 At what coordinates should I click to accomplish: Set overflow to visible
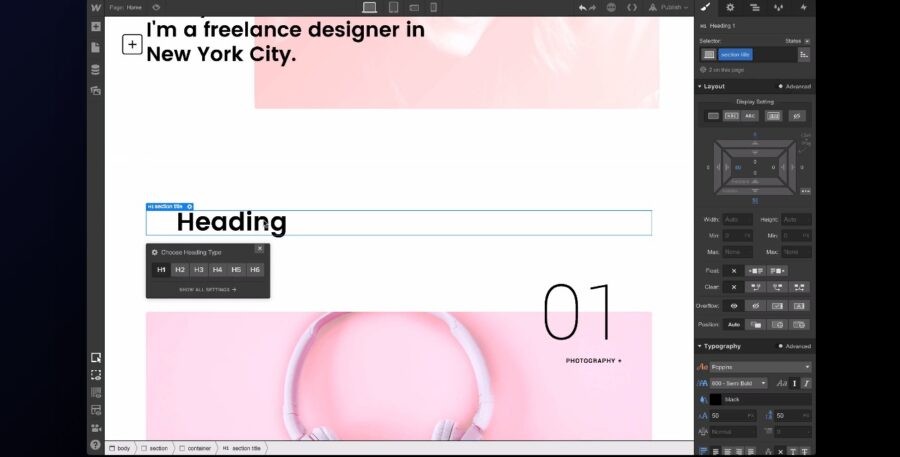(734, 306)
